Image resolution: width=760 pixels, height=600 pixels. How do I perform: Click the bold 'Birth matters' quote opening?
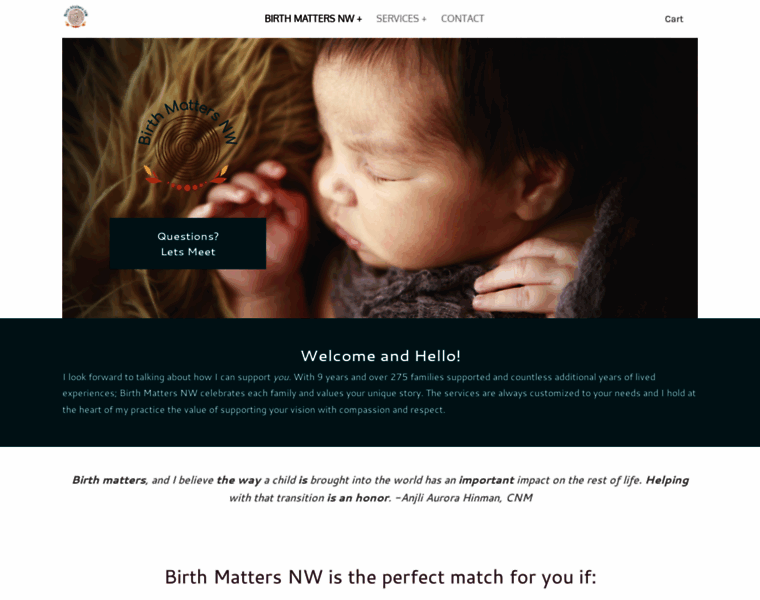tap(109, 480)
